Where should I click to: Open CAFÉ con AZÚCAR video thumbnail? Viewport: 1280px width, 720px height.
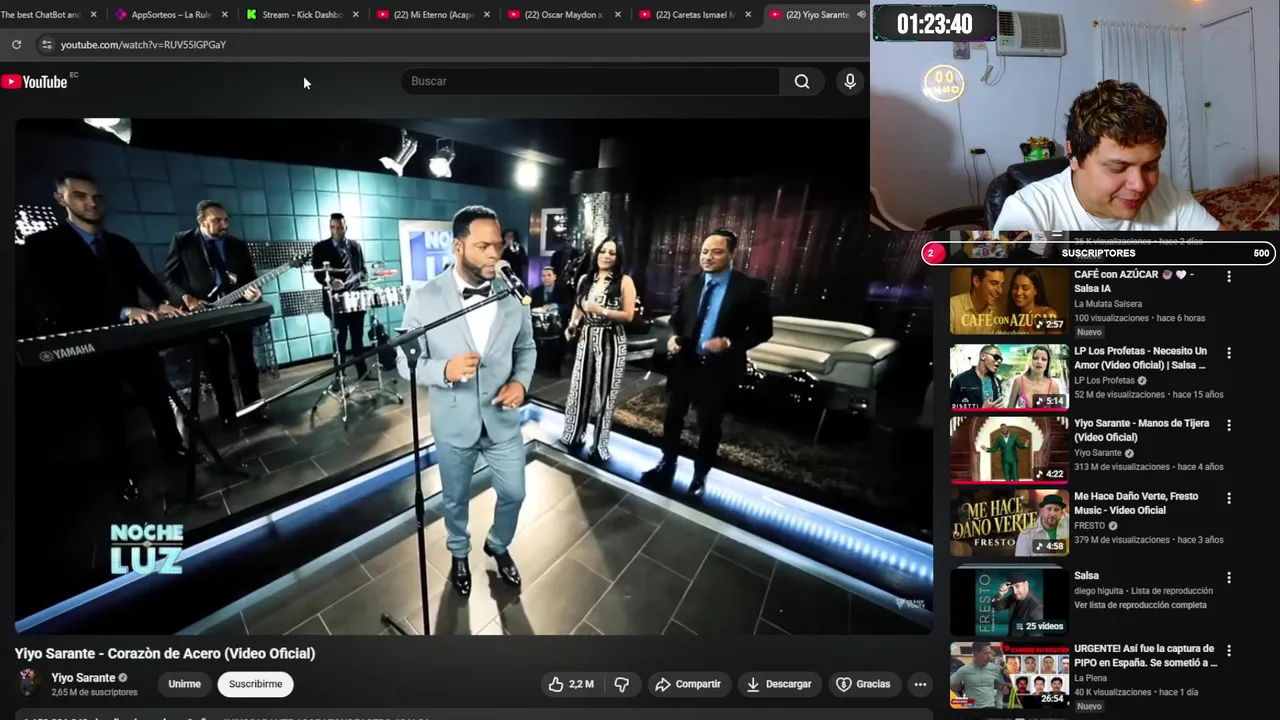pyautogui.click(x=1009, y=301)
